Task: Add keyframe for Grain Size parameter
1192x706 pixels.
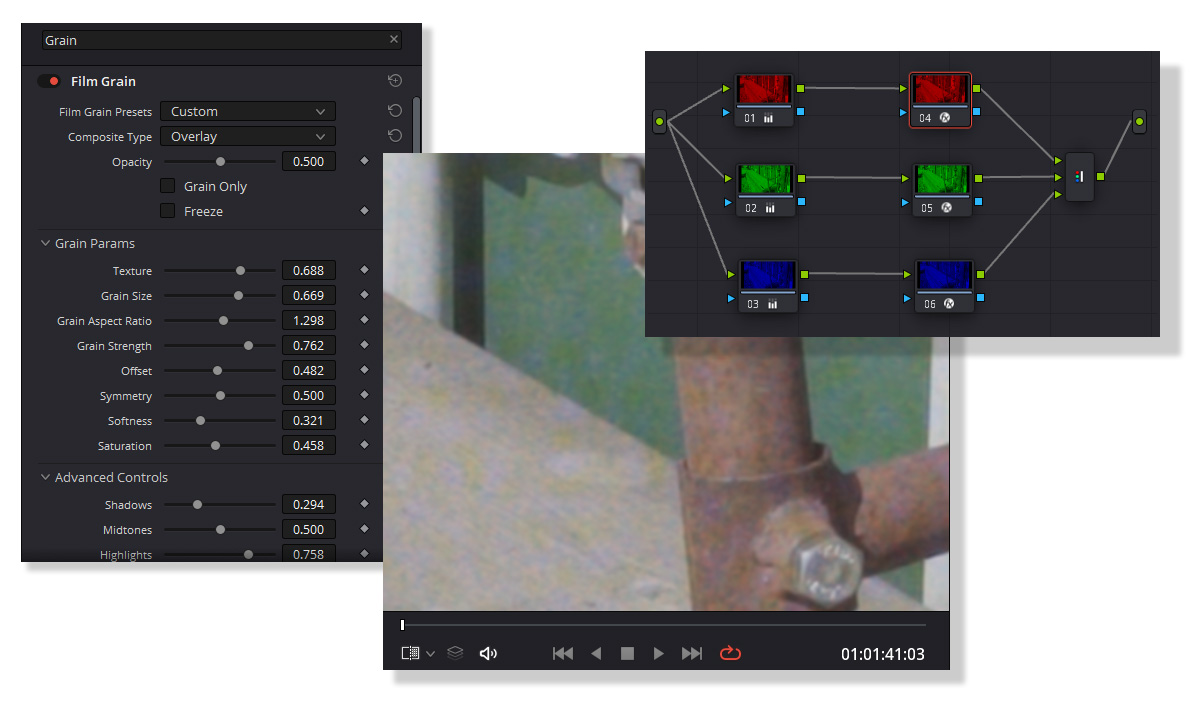Action: click(364, 295)
